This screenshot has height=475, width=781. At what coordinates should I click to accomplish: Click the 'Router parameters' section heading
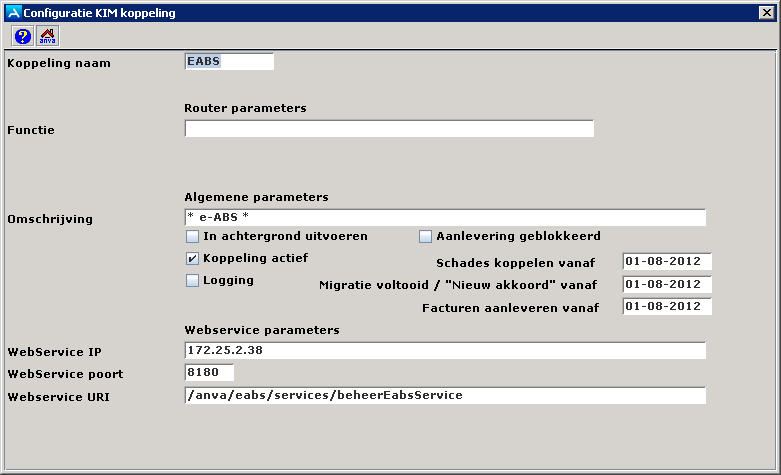245,107
